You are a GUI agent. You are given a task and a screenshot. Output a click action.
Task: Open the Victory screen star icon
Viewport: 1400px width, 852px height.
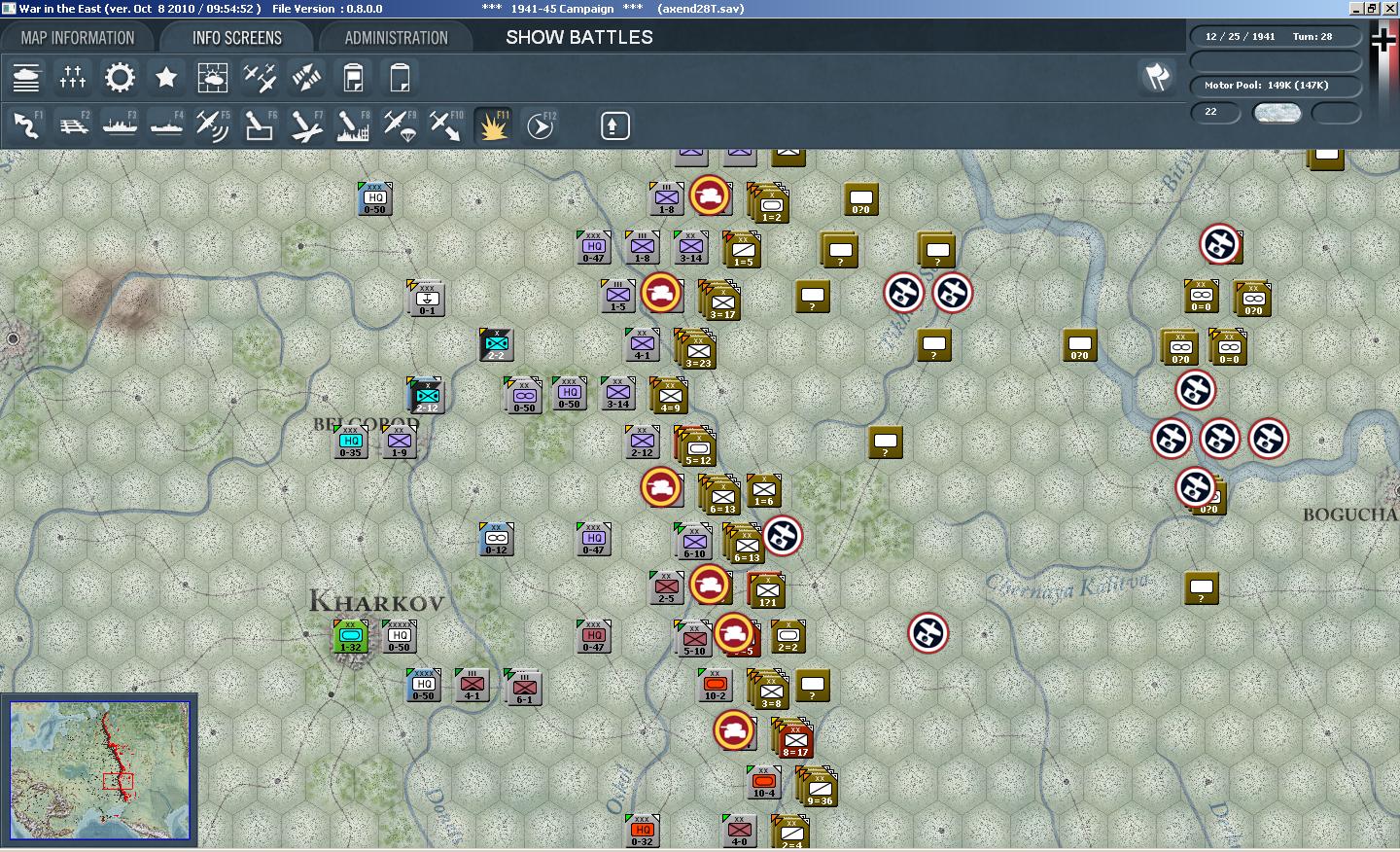[x=166, y=78]
